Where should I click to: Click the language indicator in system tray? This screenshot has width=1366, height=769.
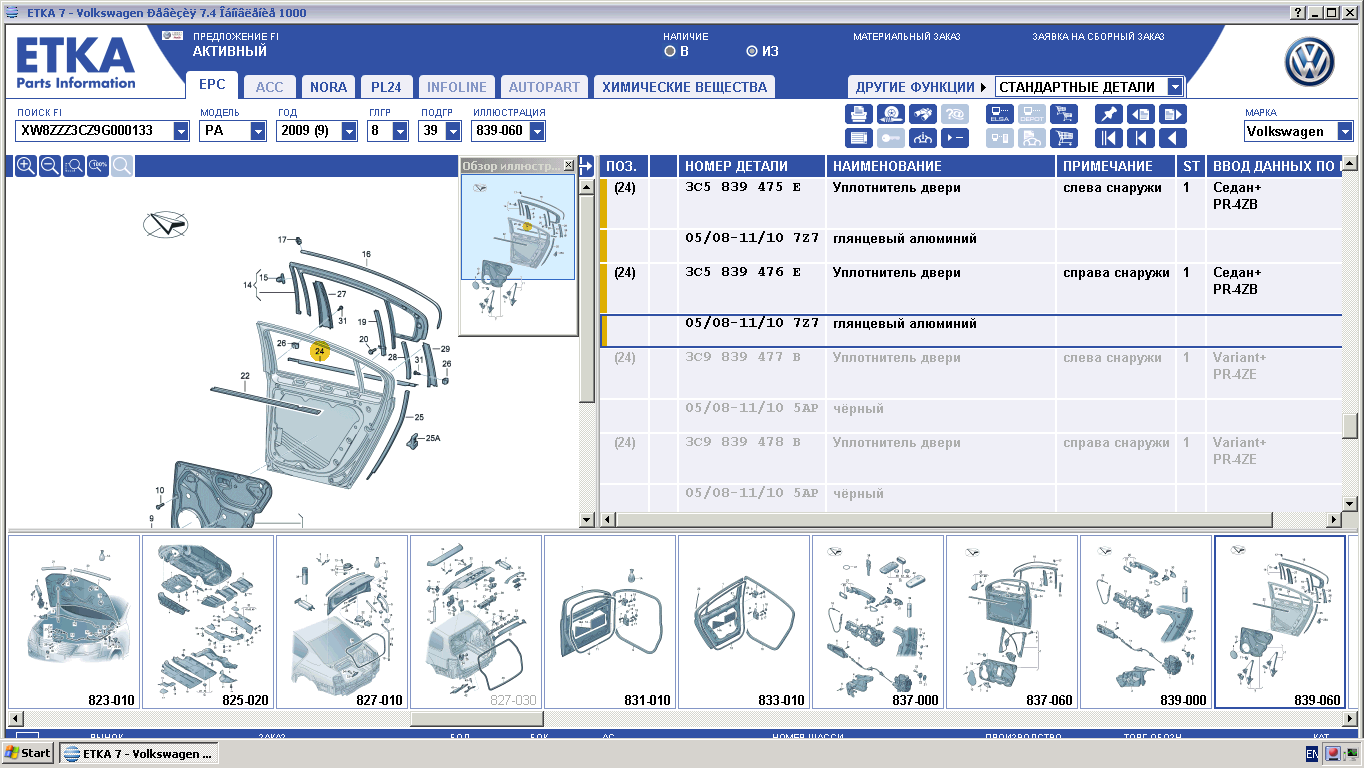[1312, 753]
